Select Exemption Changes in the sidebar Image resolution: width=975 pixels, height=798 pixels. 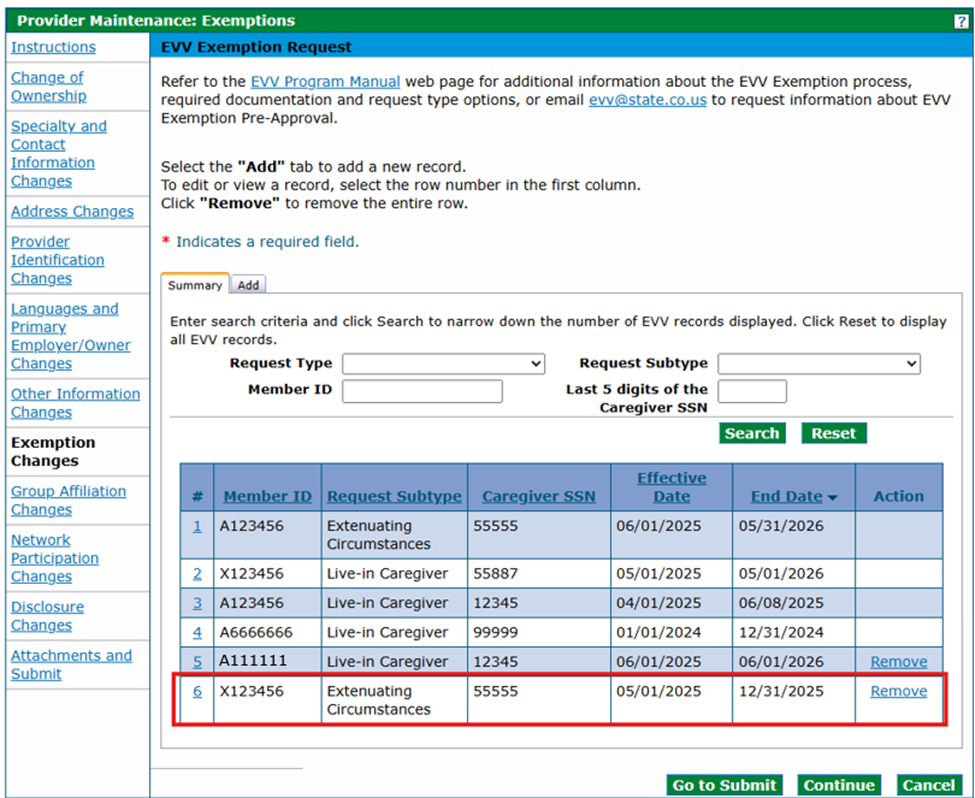pos(53,452)
